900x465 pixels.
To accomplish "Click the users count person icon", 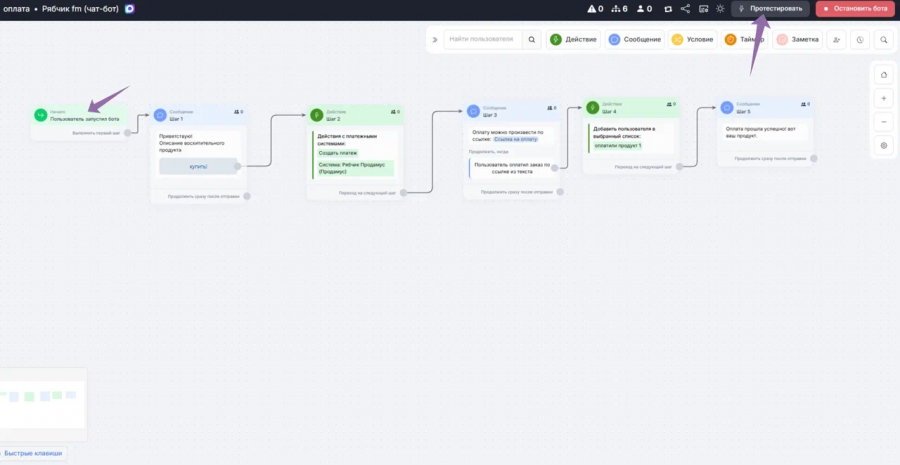I will [x=641, y=9].
